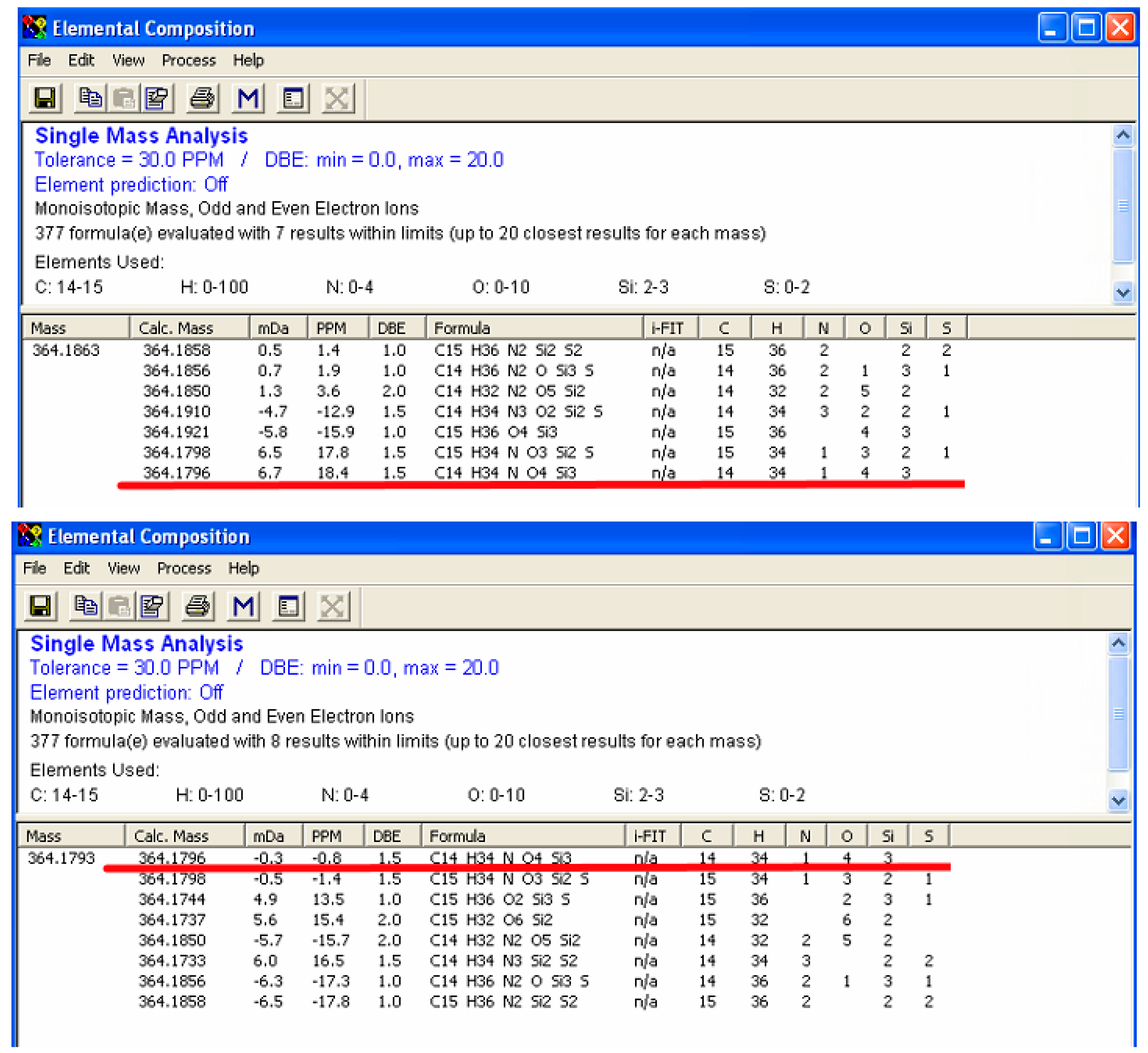Image resolution: width=1148 pixels, height=1053 pixels.
Task: Click the Copy icon in the 364.1863 mass window
Action: coord(90,98)
